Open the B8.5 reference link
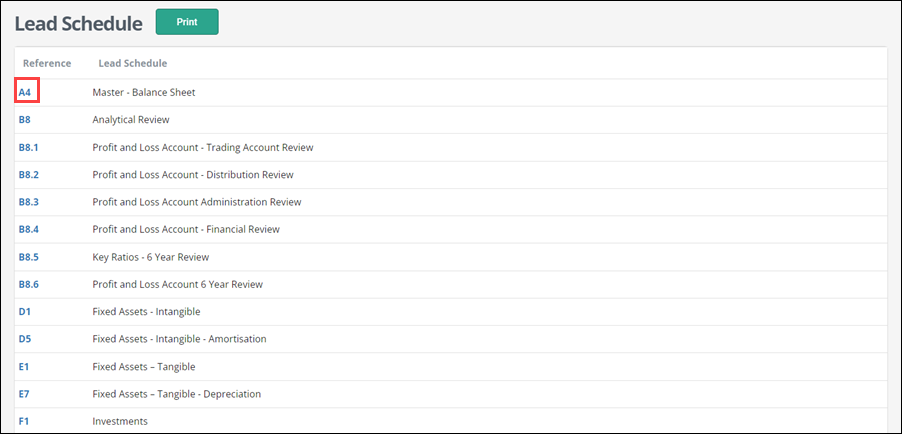This screenshot has width=902, height=434. [29, 257]
